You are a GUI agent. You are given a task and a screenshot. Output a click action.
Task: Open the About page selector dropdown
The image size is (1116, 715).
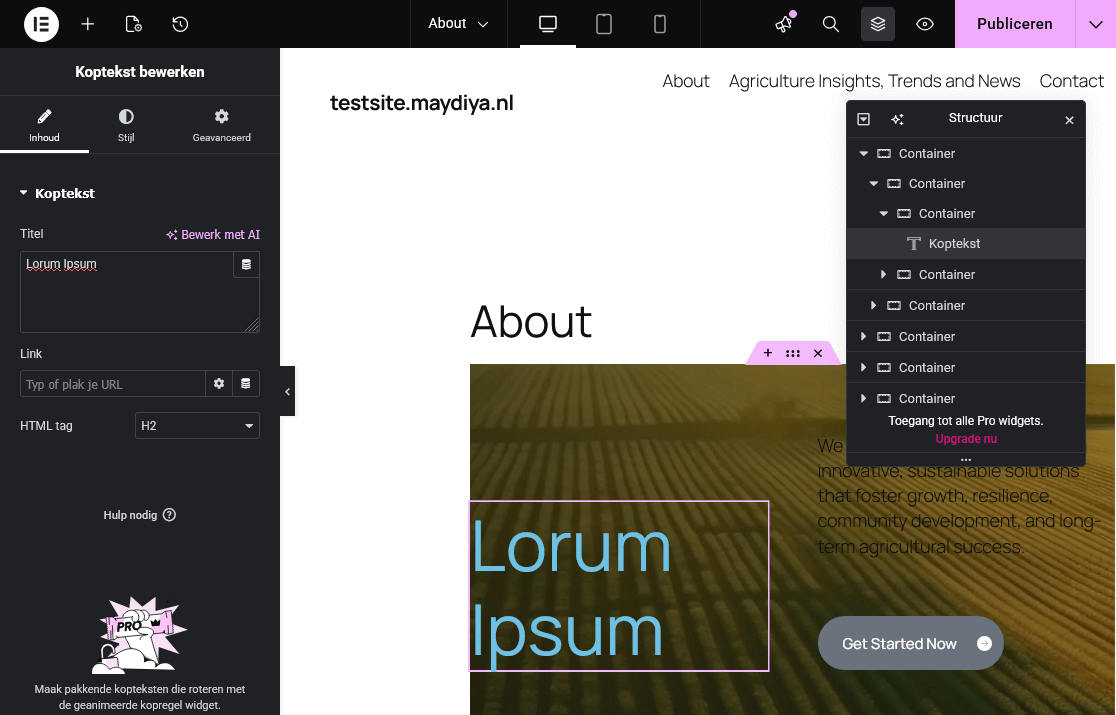click(x=458, y=24)
